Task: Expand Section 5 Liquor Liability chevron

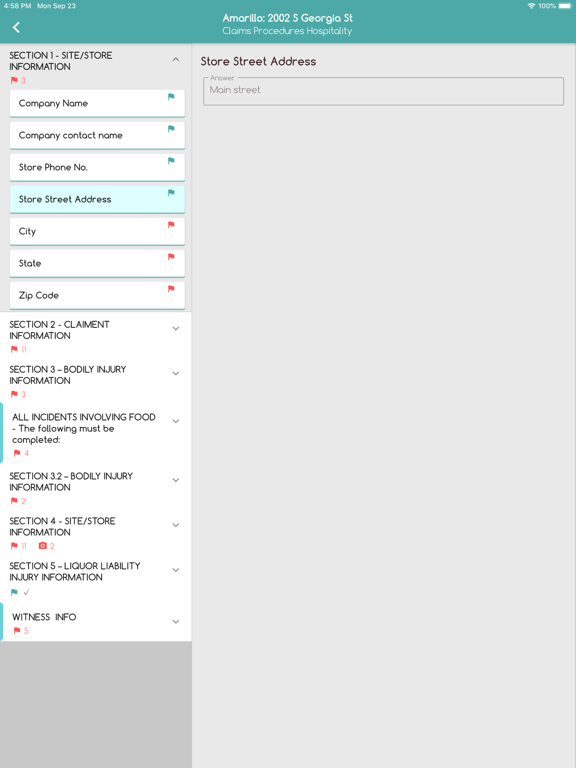Action: coord(175,570)
